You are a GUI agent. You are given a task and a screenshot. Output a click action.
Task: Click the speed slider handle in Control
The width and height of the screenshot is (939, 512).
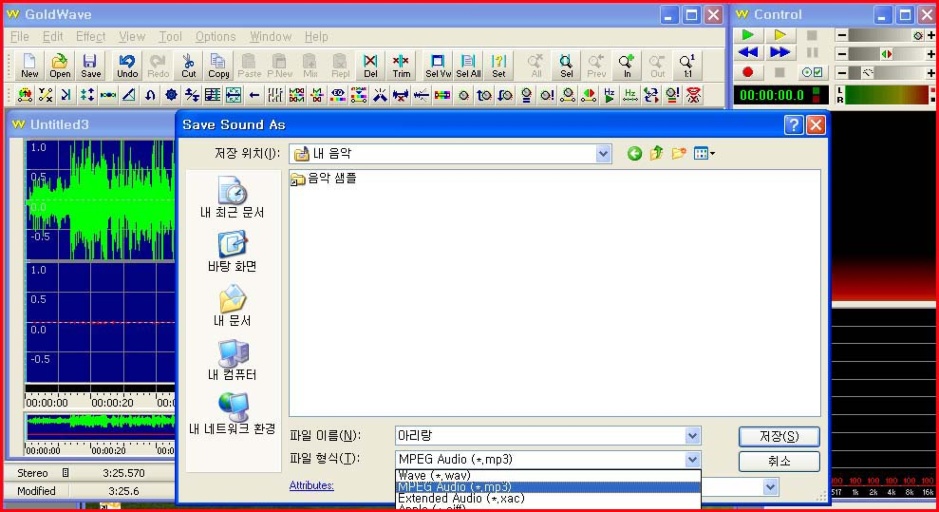pyautogui.click(x=868, y=73)
